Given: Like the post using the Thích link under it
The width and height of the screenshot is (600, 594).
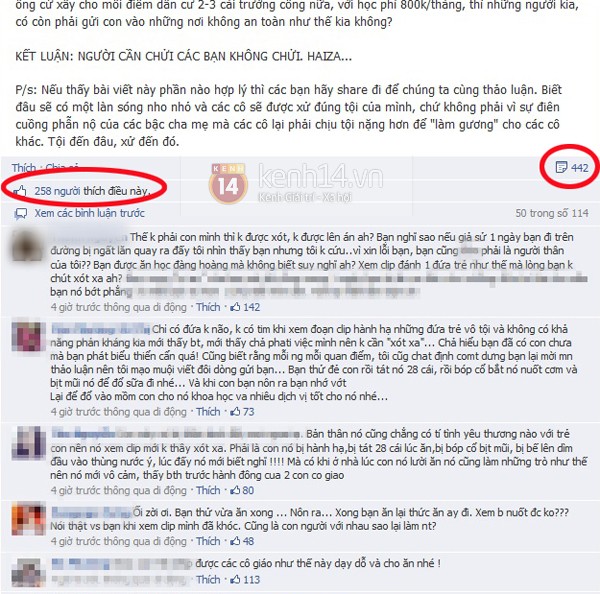Looking at the screenshot, I should [23, 168].
